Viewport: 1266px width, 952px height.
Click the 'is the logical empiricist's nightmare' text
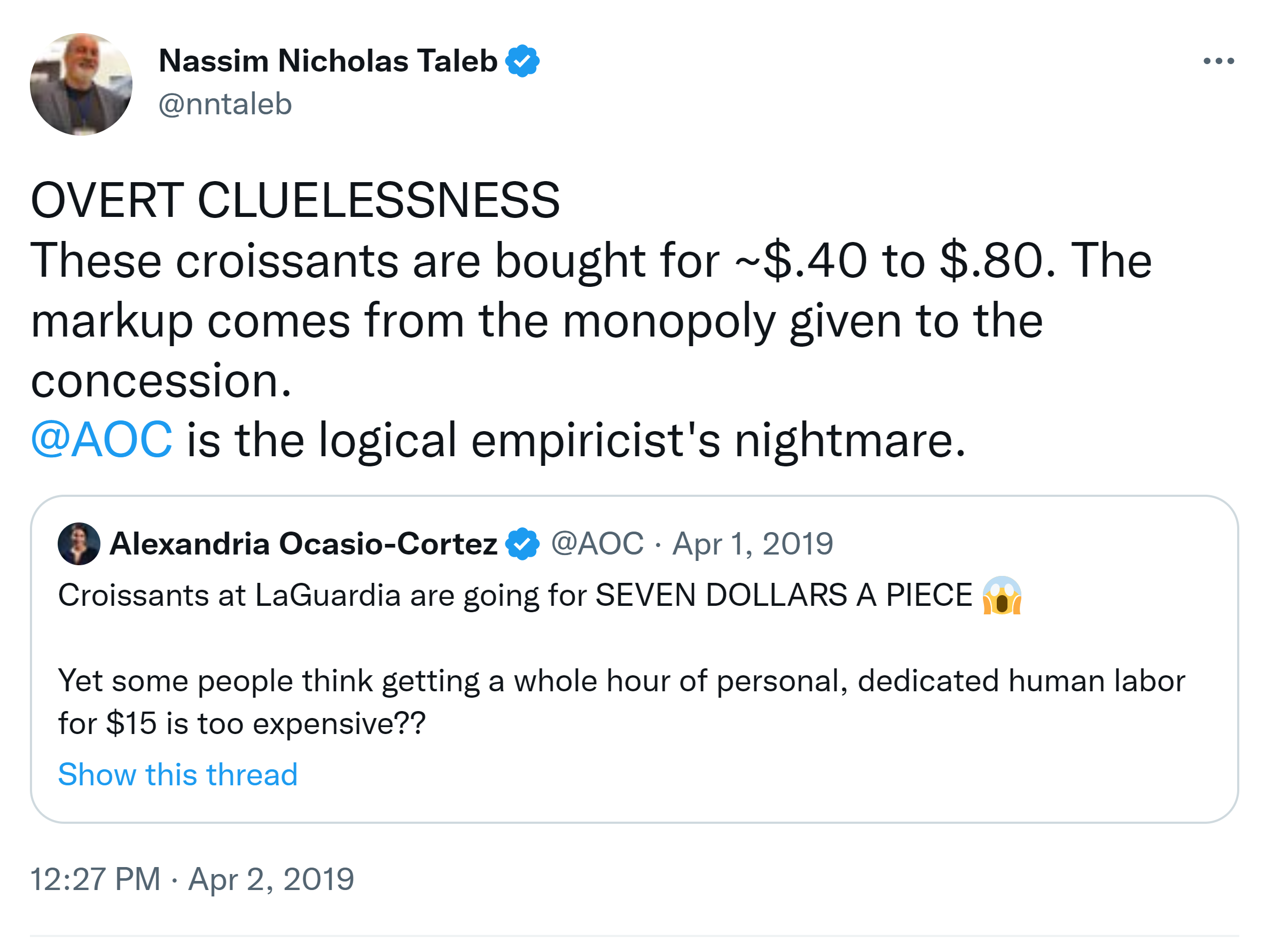click(x=575, y=440)
